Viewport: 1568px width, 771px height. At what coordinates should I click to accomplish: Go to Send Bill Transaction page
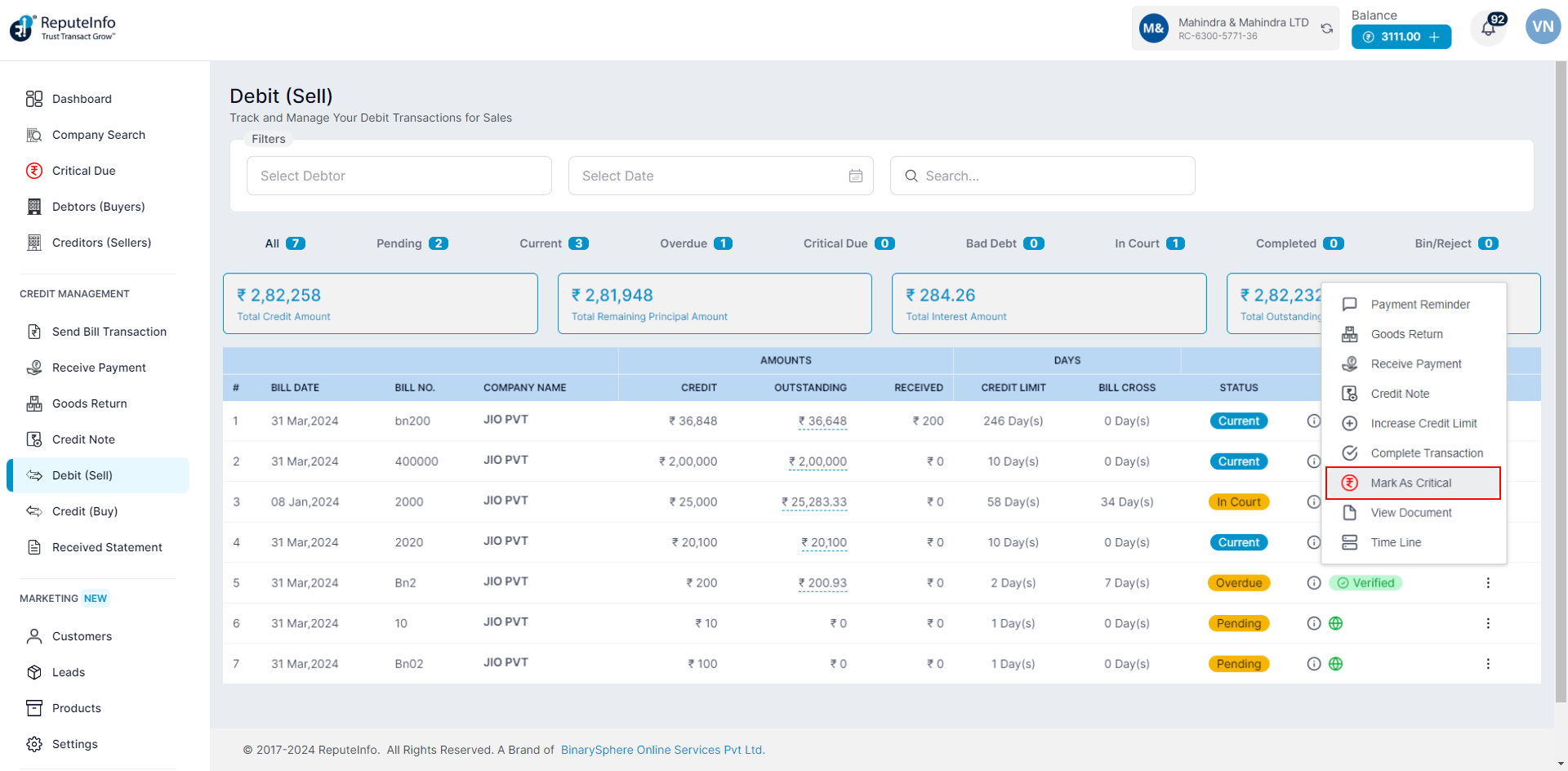109,332
